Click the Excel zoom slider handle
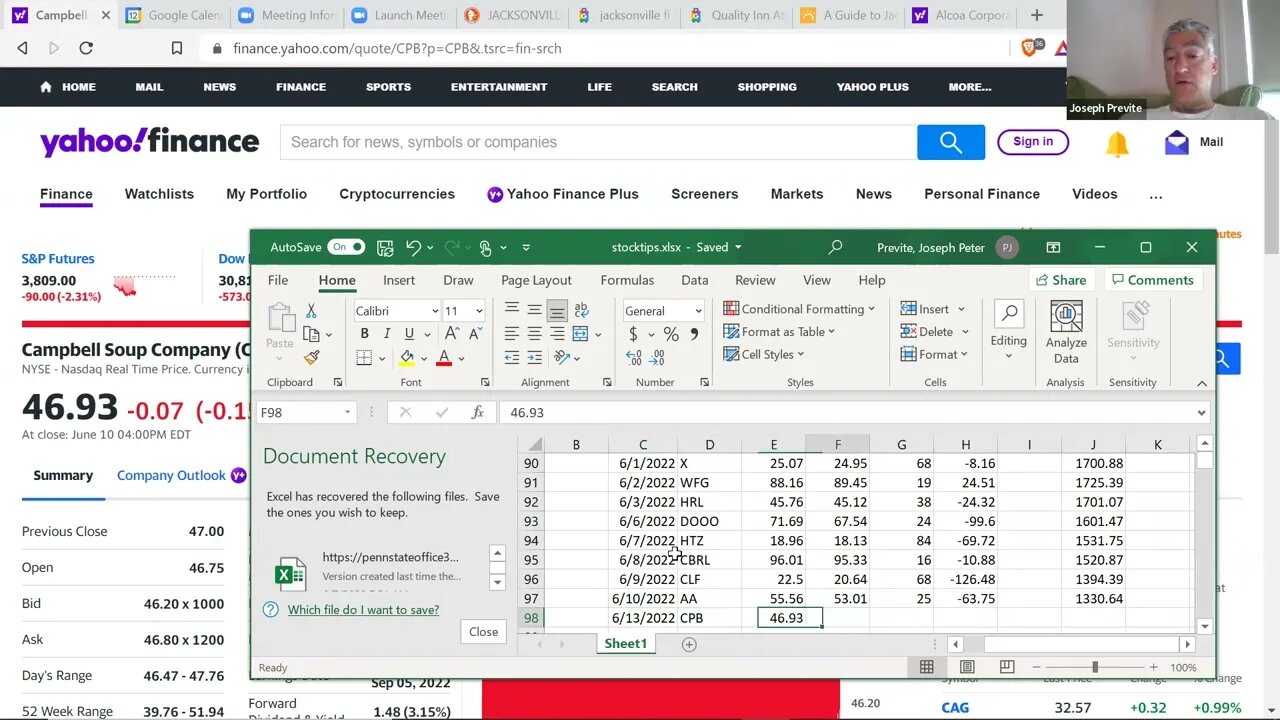Viewport: 1280px width, 720px height. 1095,667
